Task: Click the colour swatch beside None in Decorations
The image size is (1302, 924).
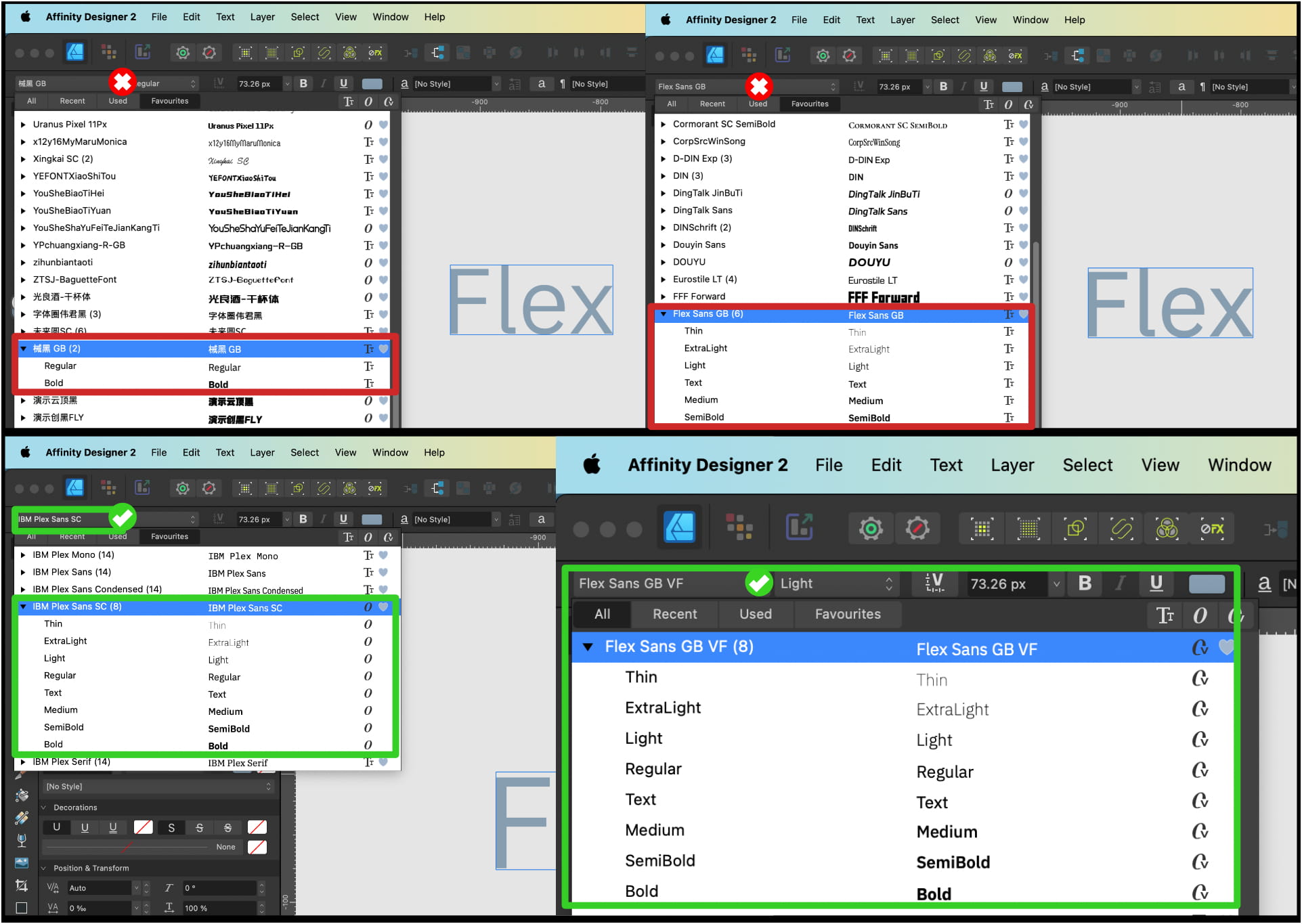Action: click(257, 848)
